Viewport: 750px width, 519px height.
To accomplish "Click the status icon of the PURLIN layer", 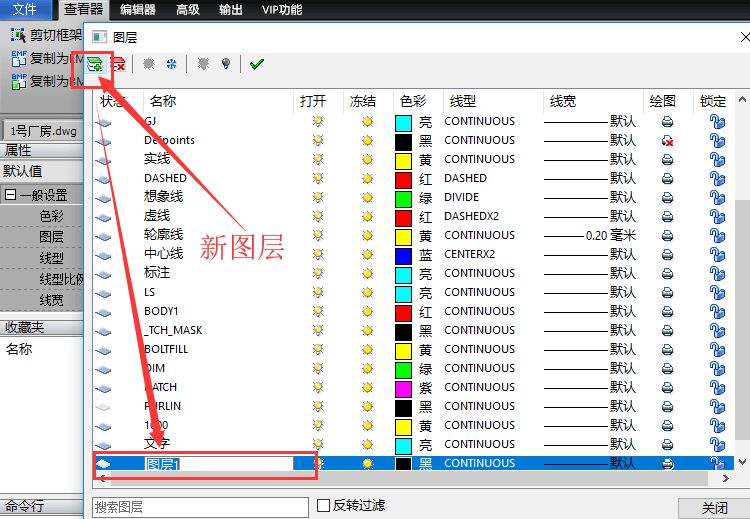I will point(103,407).
